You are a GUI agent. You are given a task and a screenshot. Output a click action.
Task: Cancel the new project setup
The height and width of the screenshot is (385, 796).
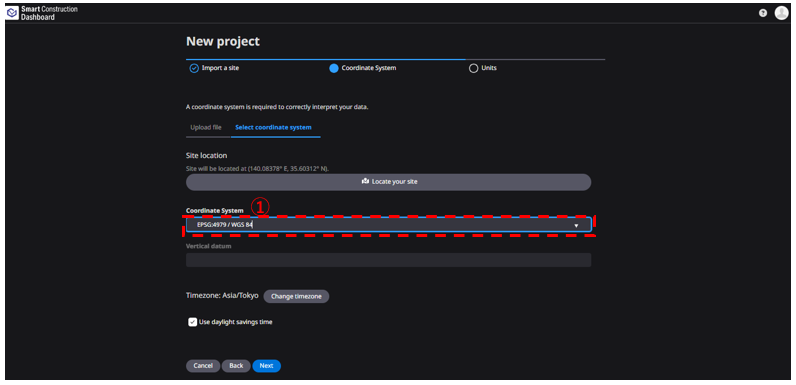[x=203, y=366]
